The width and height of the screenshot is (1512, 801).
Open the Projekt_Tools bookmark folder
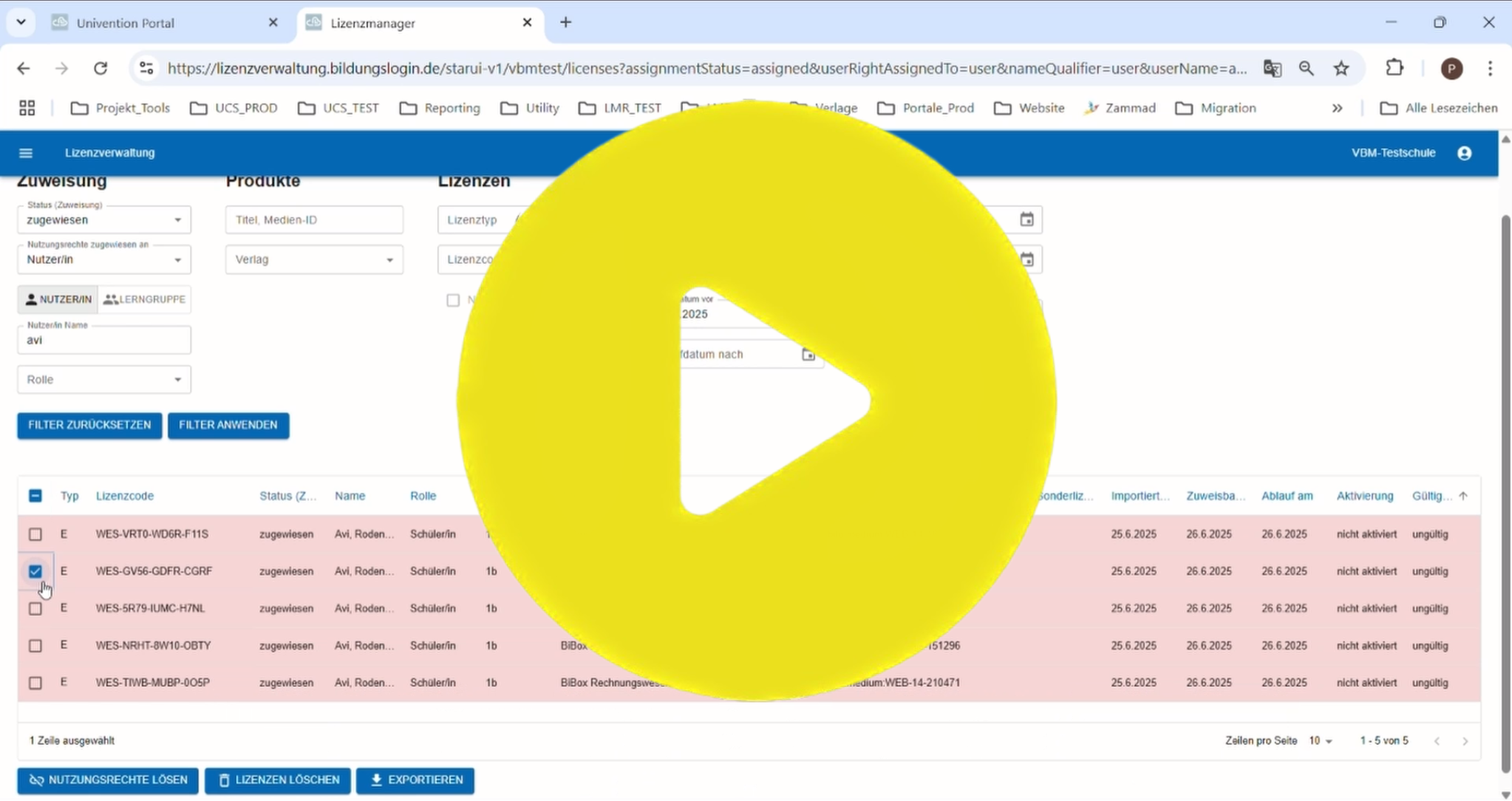pyautogui.click(x=120, y=108)
